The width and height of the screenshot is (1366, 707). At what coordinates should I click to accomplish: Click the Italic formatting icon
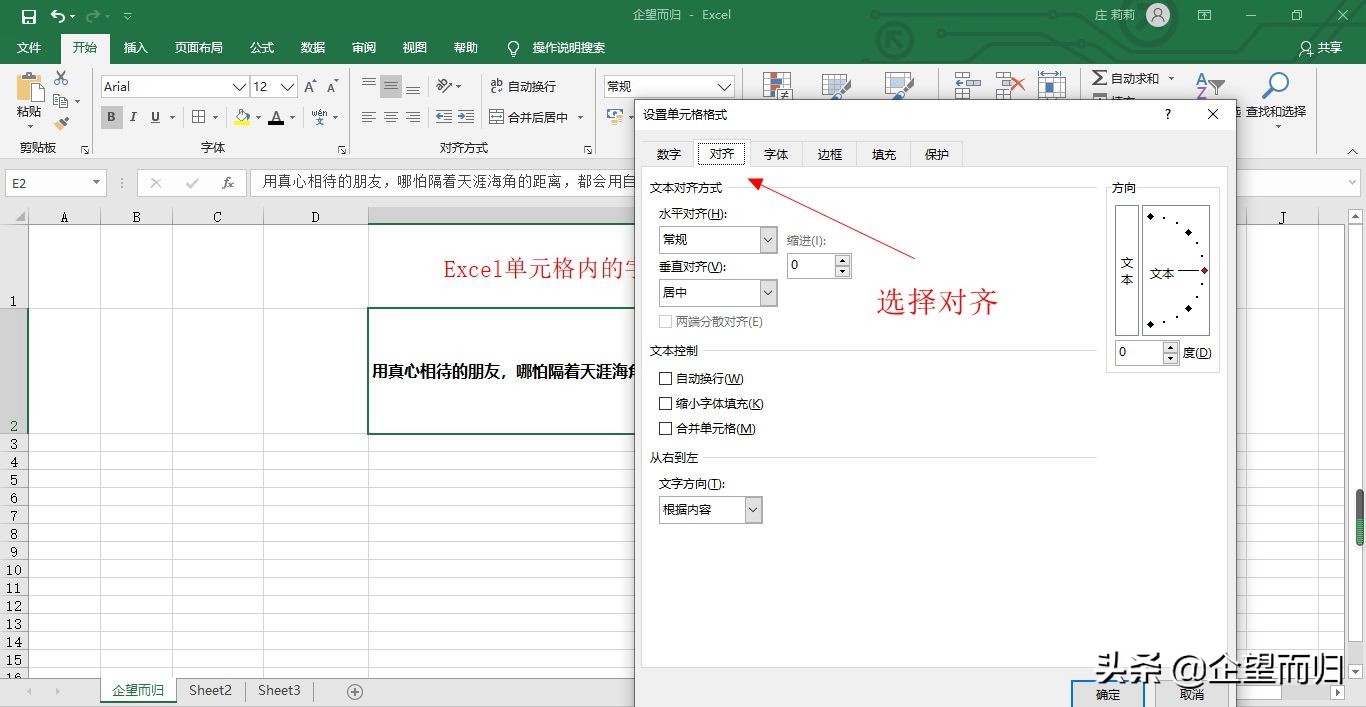point(133,117)
